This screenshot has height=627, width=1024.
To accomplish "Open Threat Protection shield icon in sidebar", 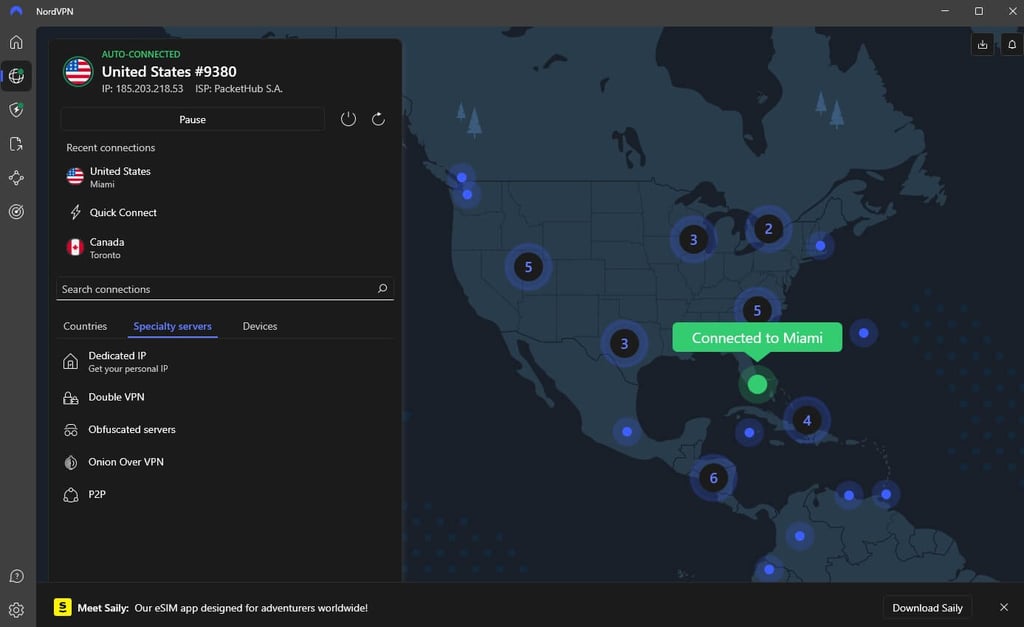I will [x=16, y=110].
